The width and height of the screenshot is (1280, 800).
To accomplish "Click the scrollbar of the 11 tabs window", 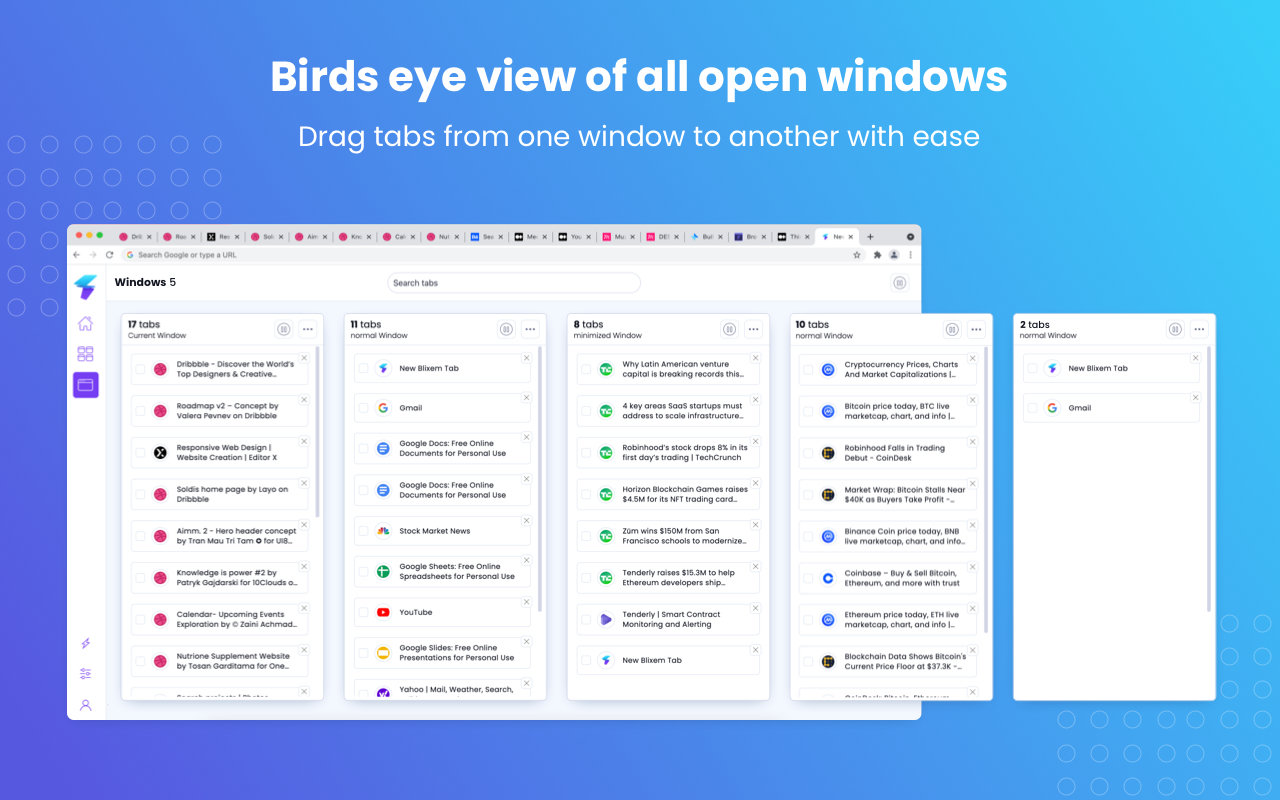I will [540, 479].
